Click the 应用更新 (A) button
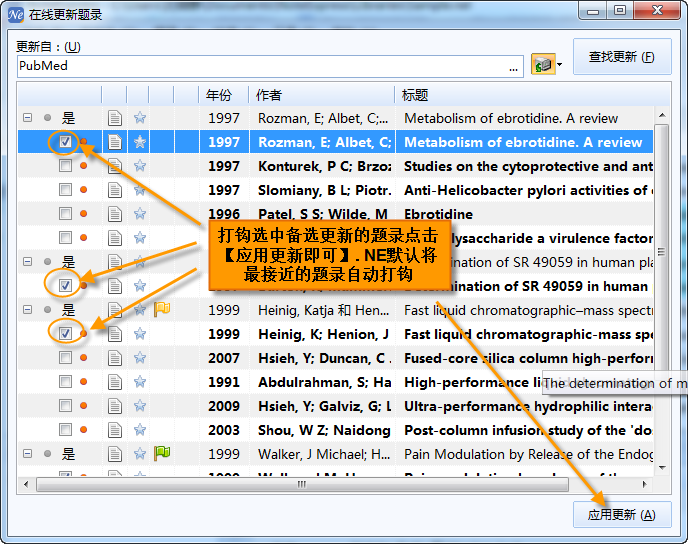Image resolution: width=688 pixels, height=544 pixels. coord(622,515)
